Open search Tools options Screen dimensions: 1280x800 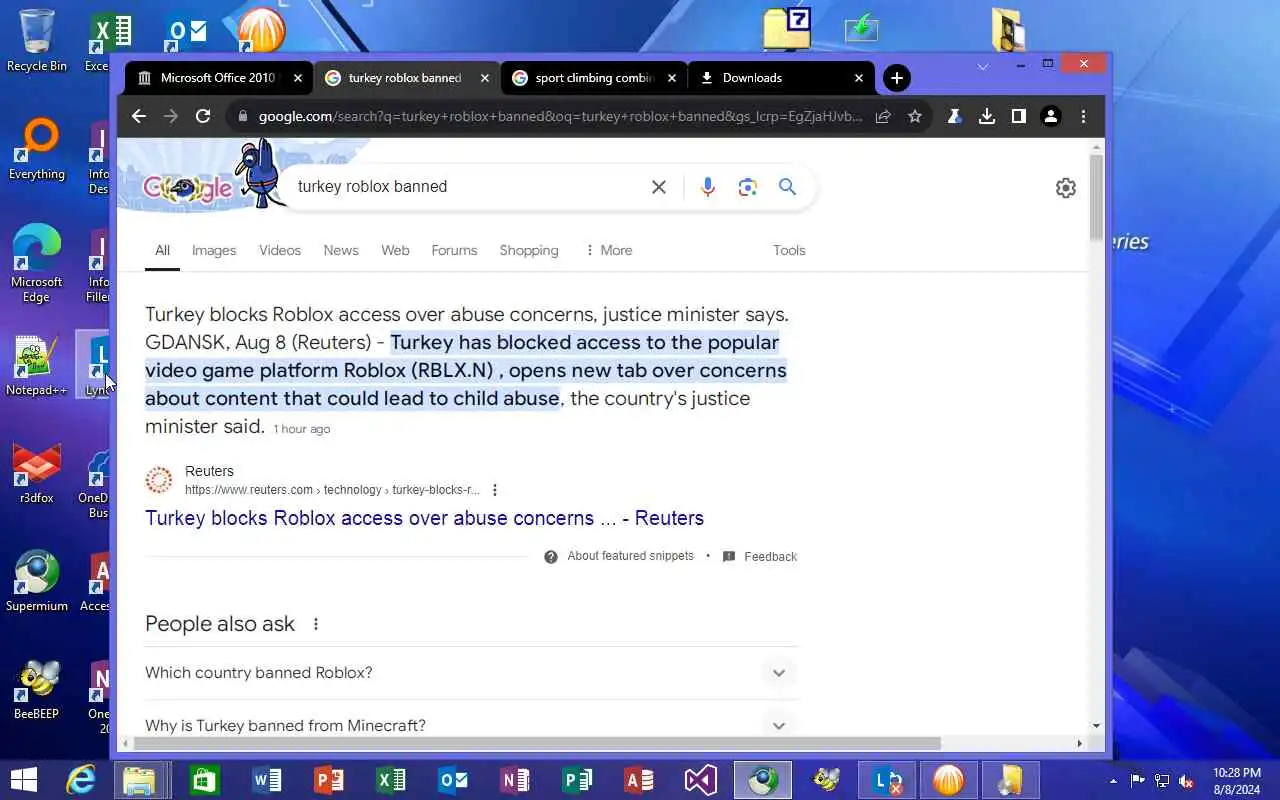[789, 250]
